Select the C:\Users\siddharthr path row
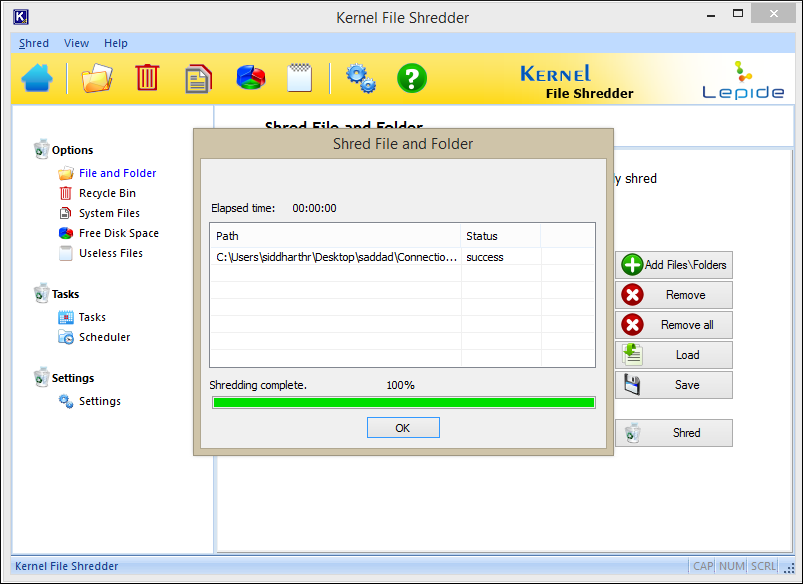 click(402, 257)
